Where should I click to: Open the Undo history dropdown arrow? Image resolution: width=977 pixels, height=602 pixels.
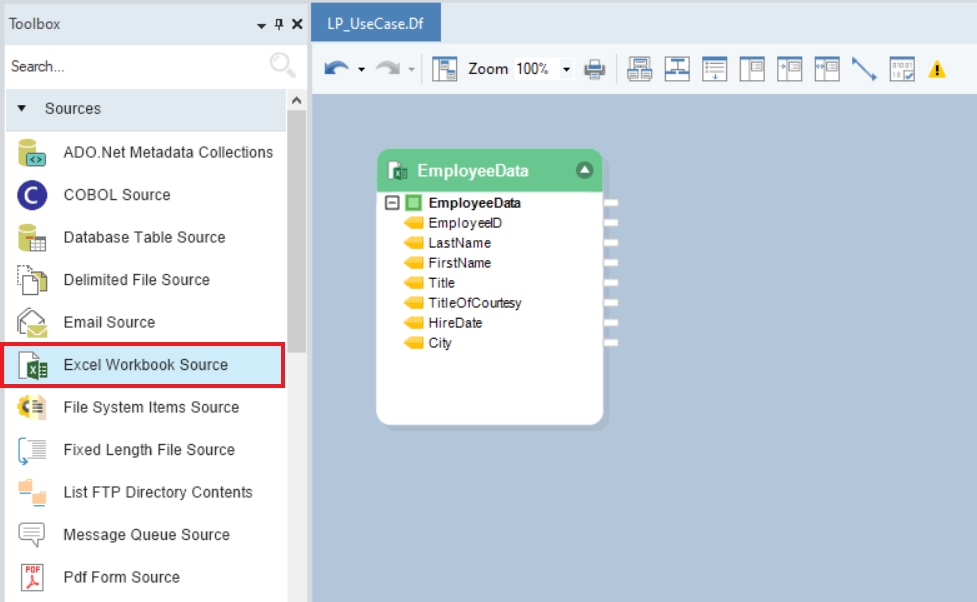(x=361, y=70)
